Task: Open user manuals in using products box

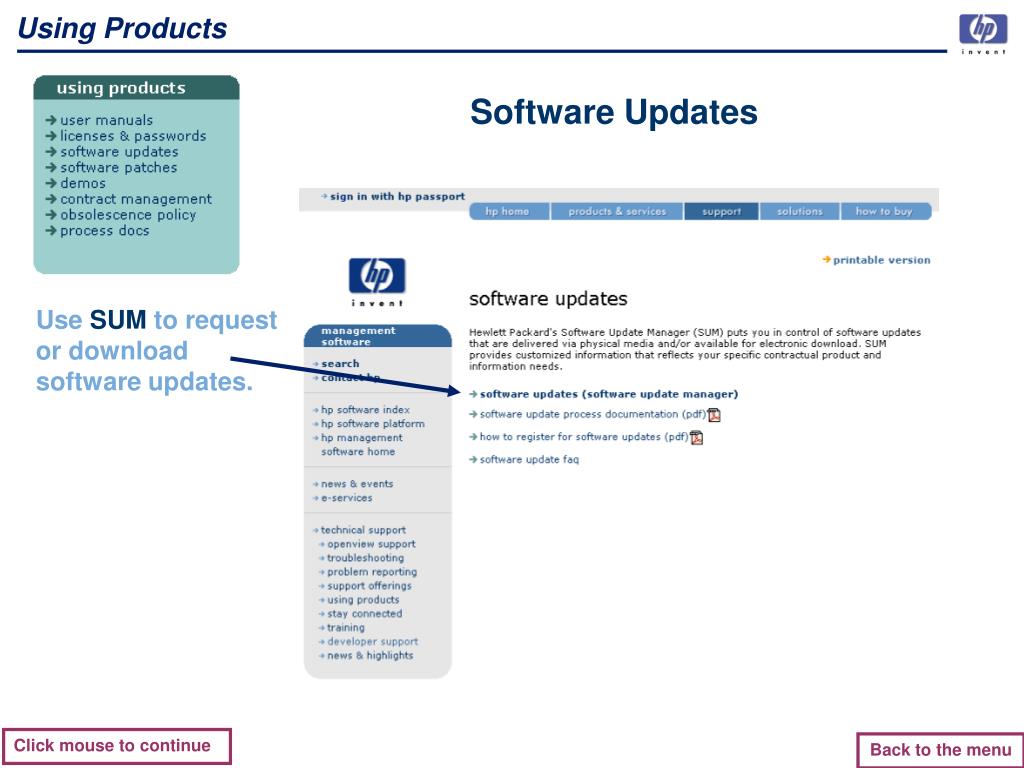Action: click(106, 120)
